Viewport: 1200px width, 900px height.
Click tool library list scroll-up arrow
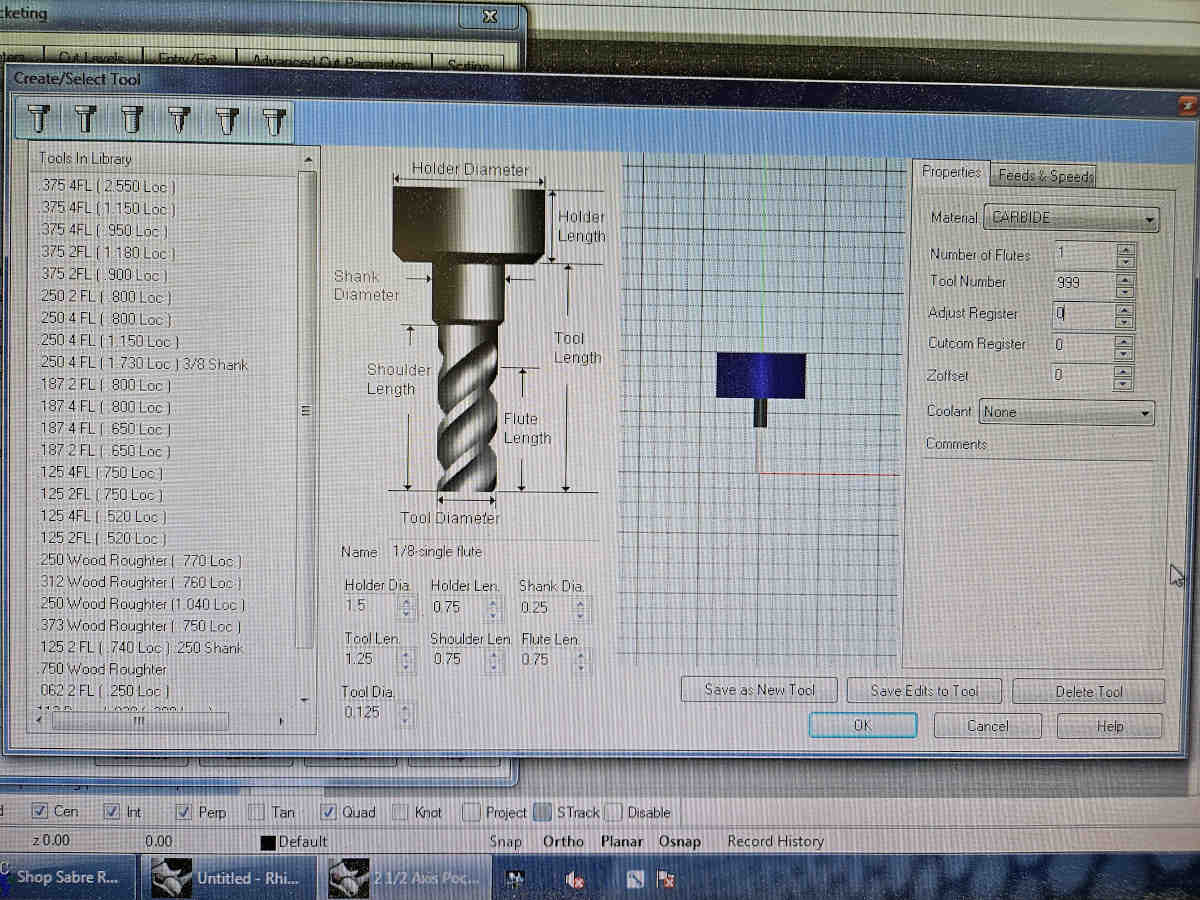coord(307,160)
